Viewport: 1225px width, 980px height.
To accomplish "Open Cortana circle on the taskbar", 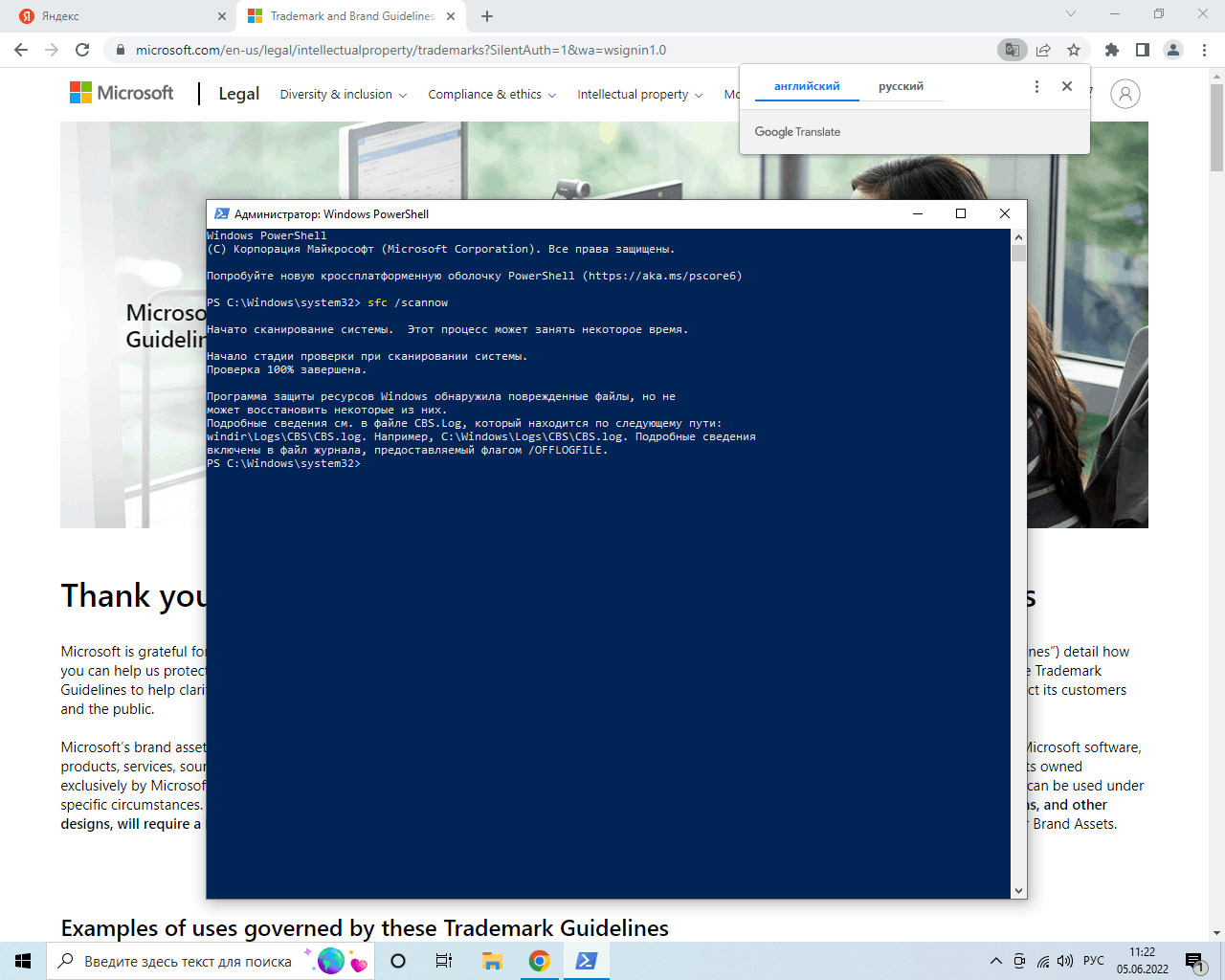I will (398, 961).
